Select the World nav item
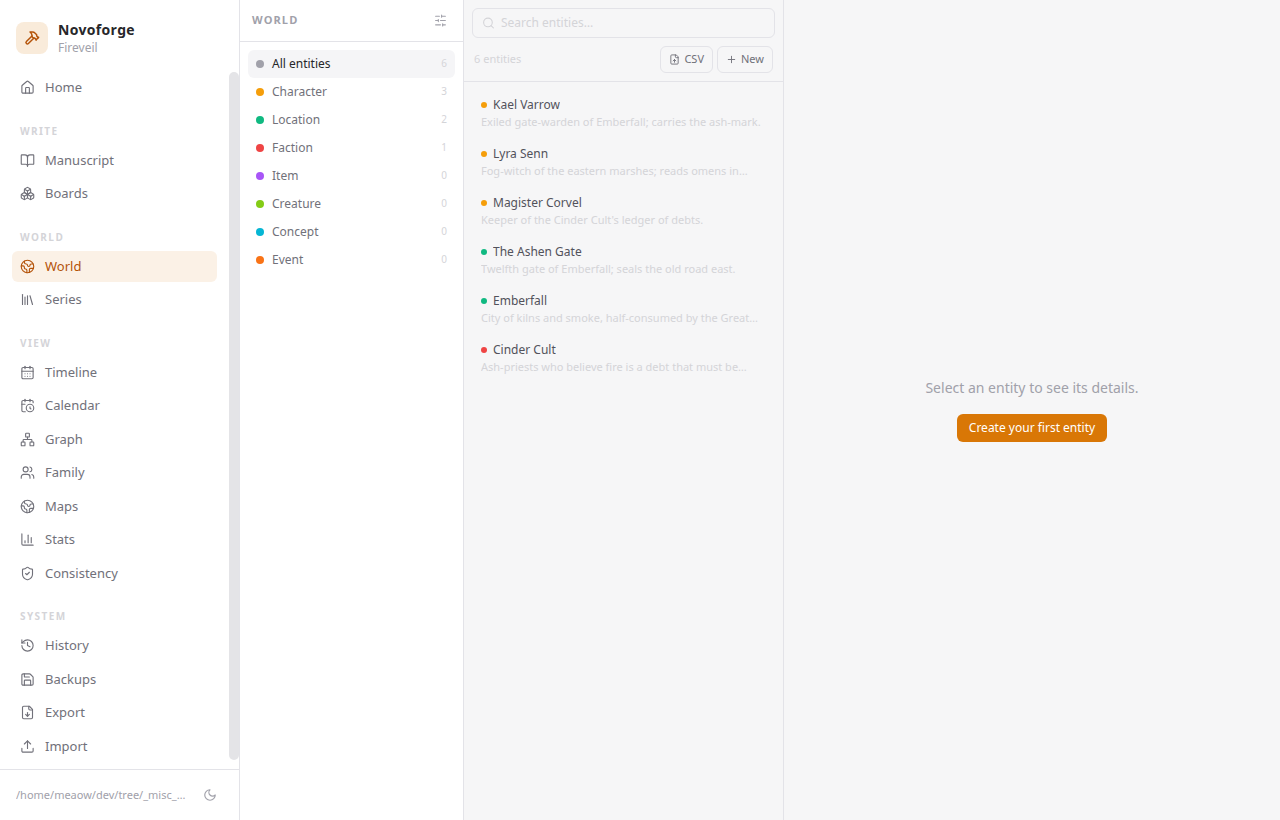This screenshot has height=820, width=1280. point(114,267)
